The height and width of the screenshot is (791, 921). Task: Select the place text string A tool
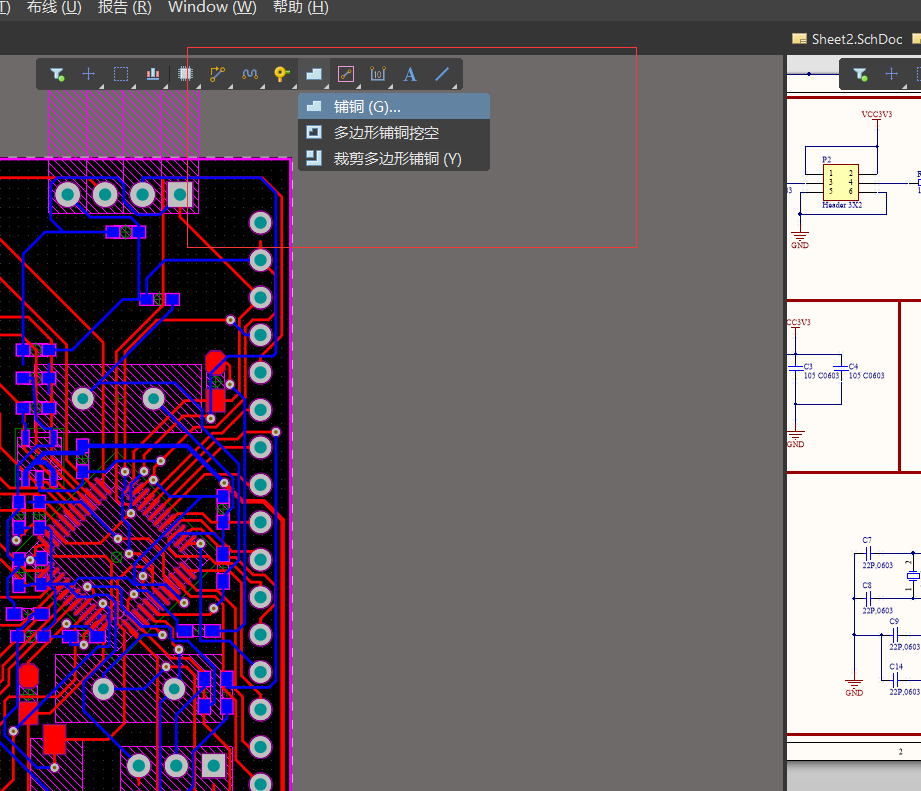(x=410, y=74)
